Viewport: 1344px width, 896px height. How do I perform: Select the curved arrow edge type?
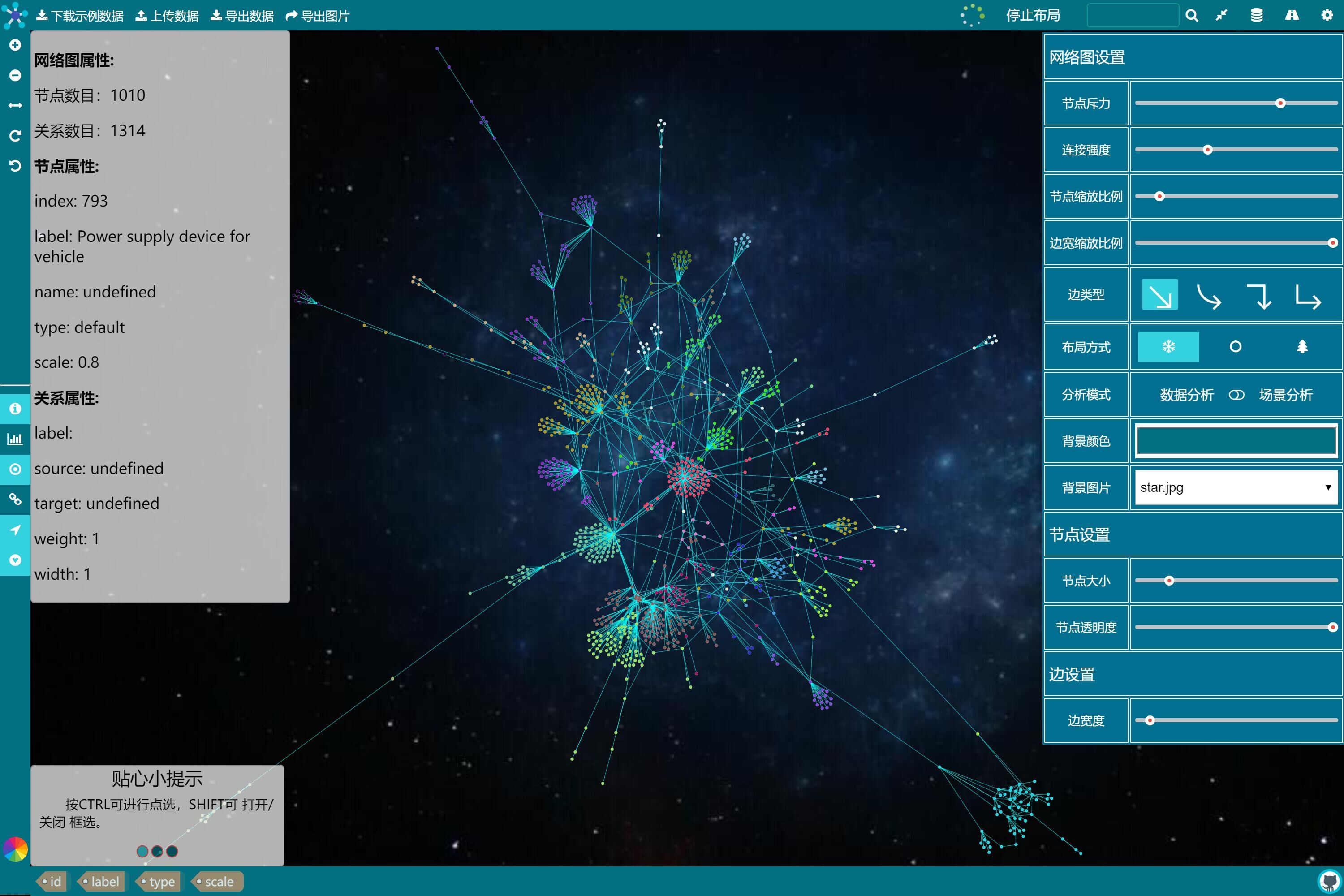[1209, 296]
